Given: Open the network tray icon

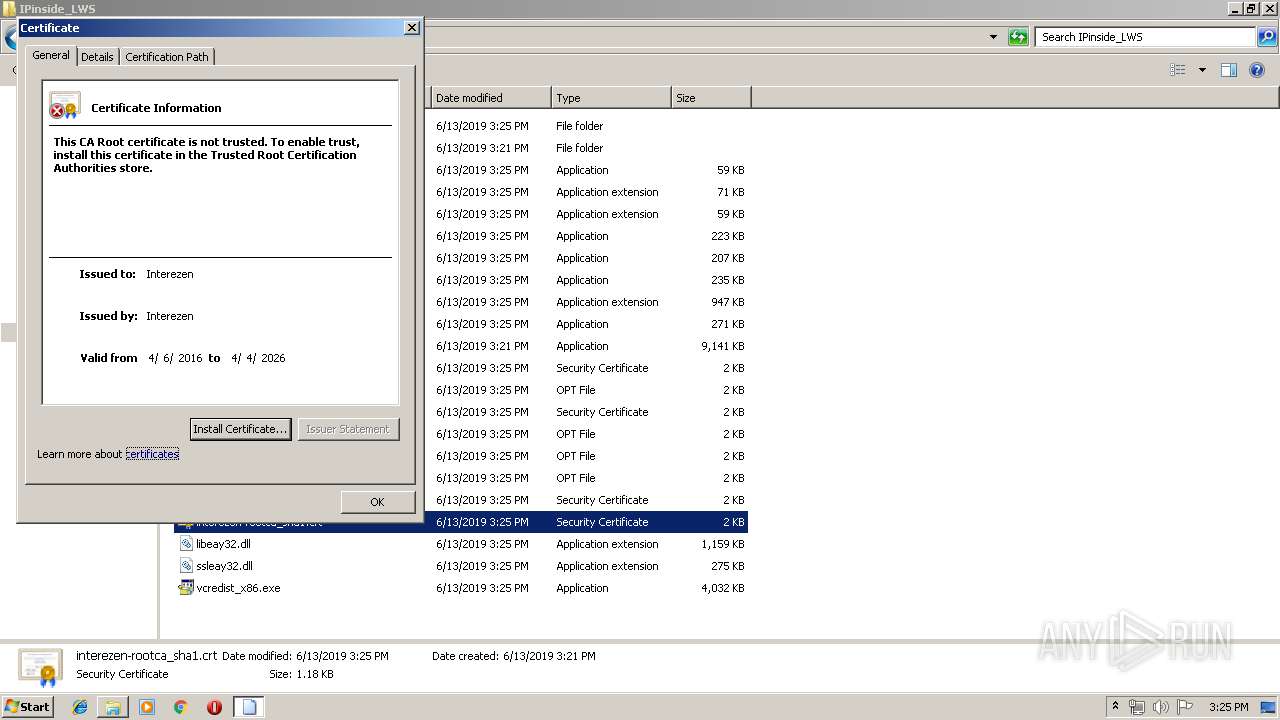Looking at the screenshot, I should point(1137,707).
